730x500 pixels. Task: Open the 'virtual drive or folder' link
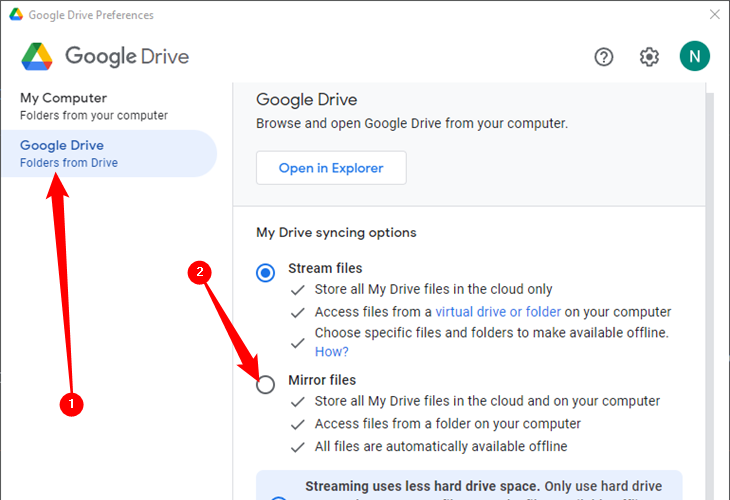coord(498,312)
